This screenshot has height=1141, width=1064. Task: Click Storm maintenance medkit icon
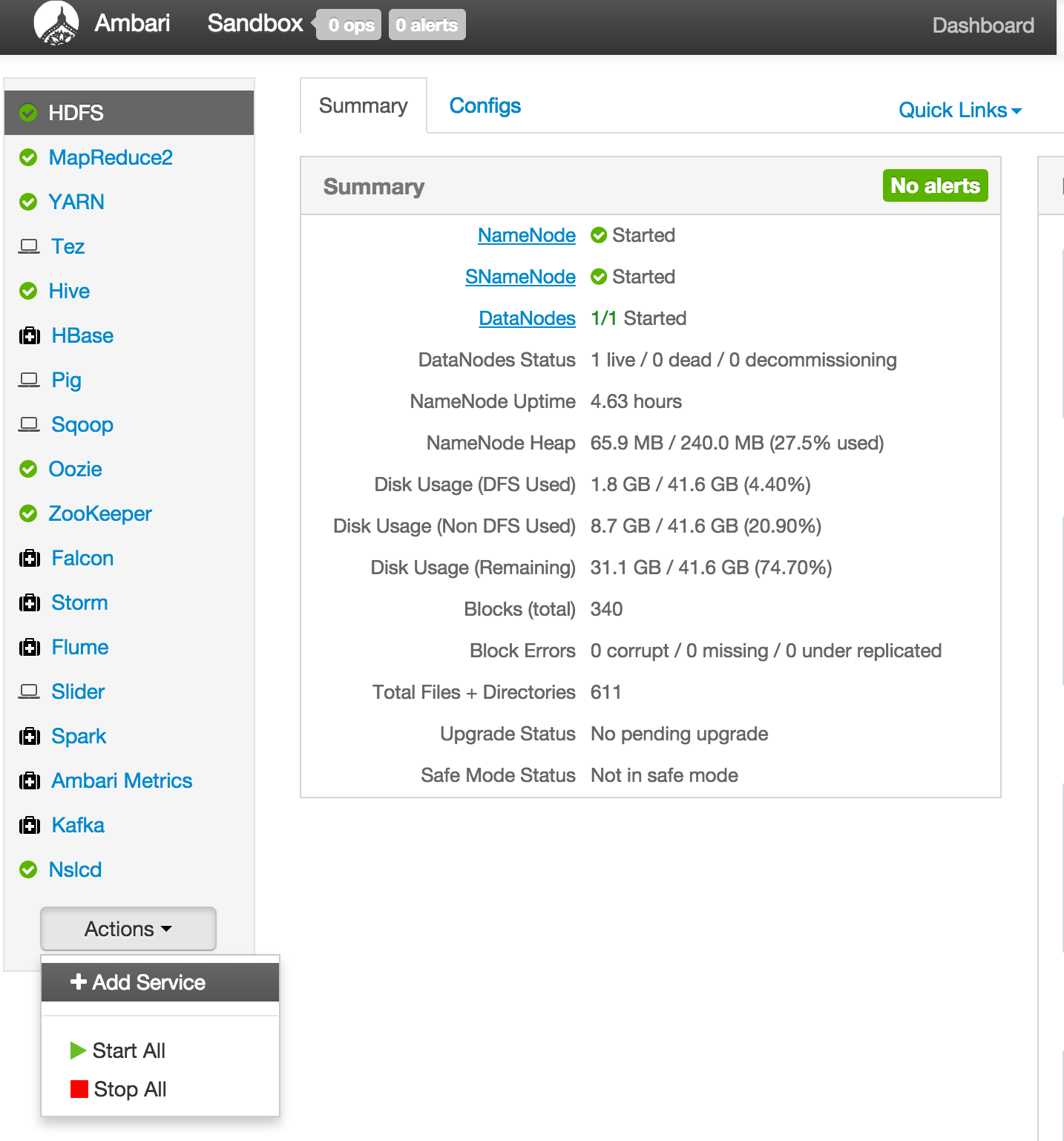[x=30, y=602]
